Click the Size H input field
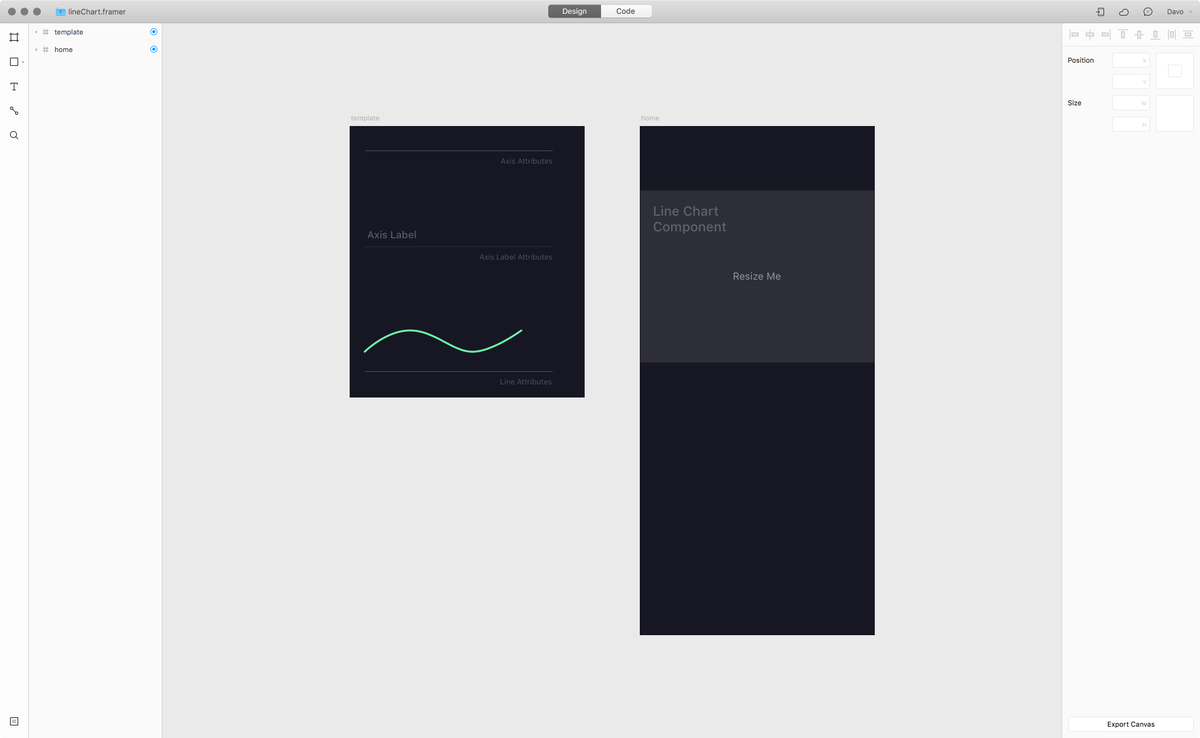 point(1131,124)
